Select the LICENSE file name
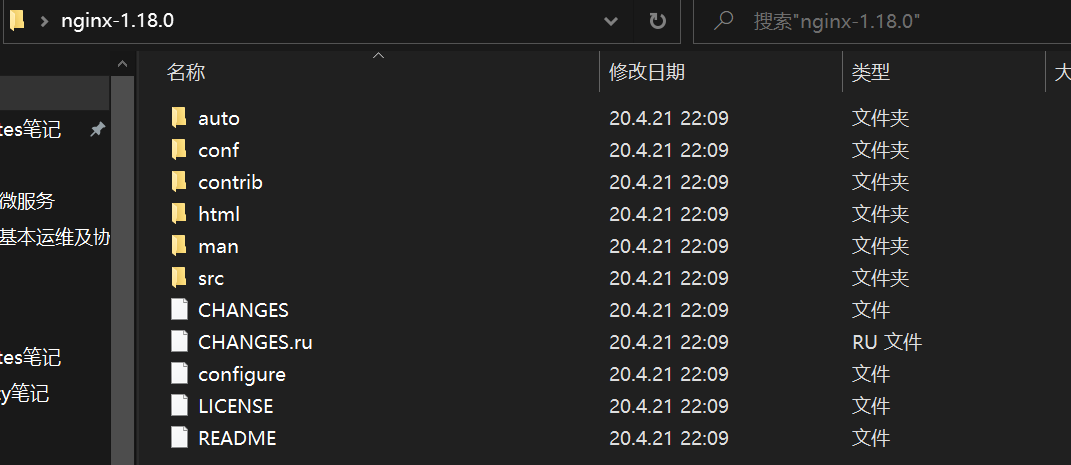Screen dimensions: 1071x465 (236, 406)
